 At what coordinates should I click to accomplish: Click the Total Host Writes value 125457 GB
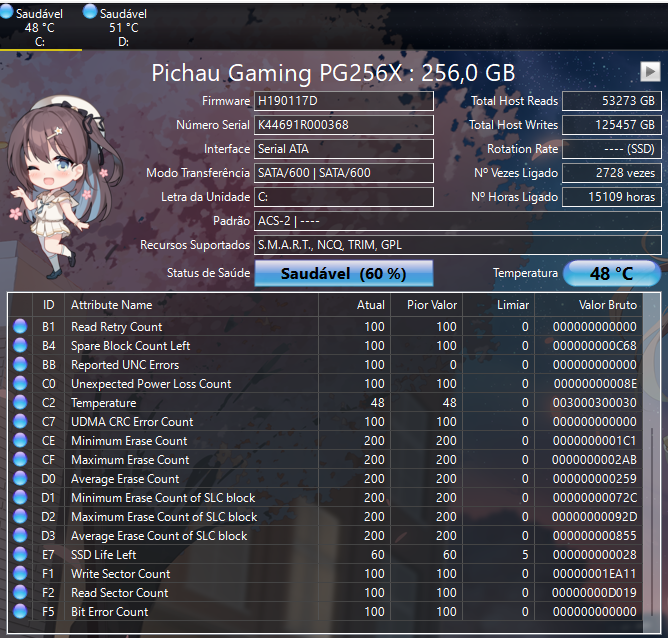[x=612, y=125]
